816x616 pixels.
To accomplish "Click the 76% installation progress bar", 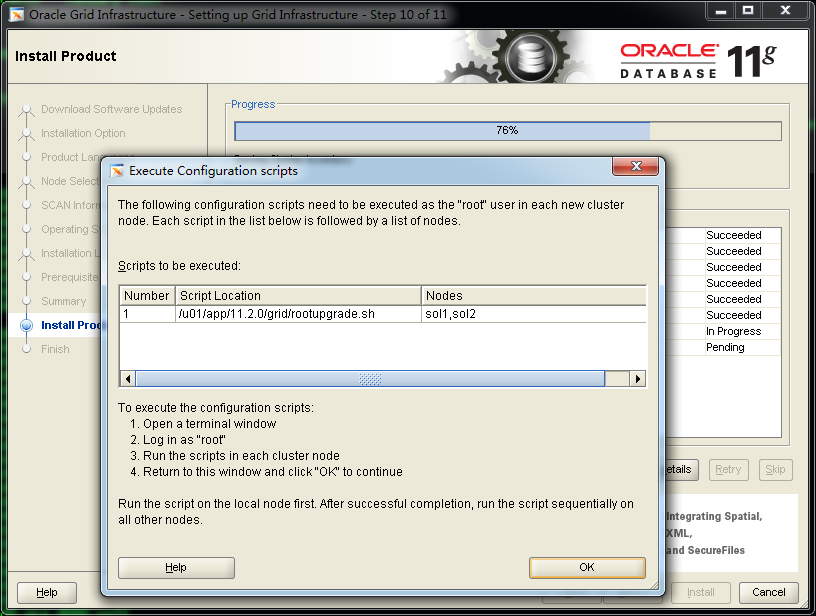I will [508, 131].
